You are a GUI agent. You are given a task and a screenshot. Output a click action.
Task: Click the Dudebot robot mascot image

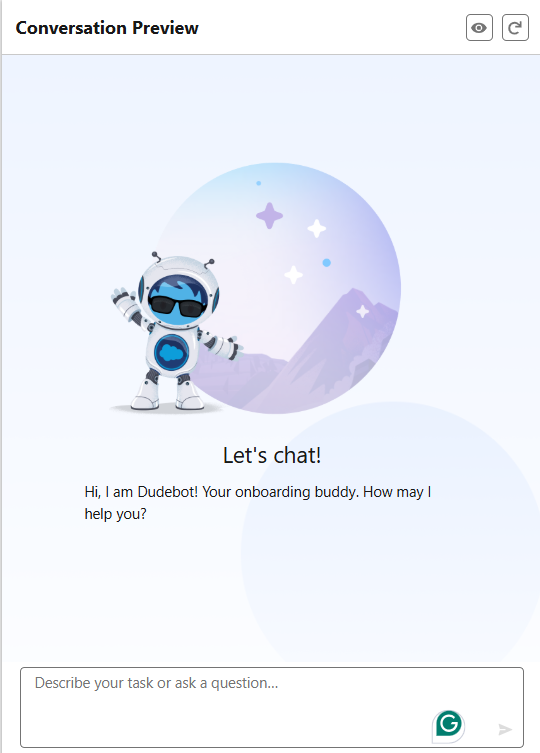(x=177, y=331)
